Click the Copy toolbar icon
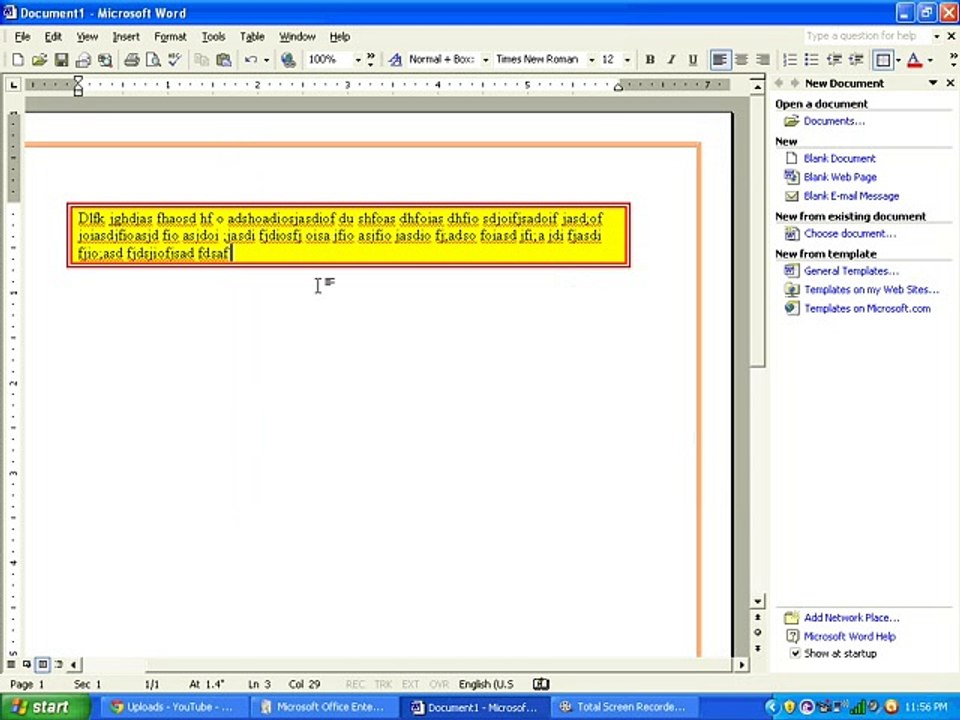The width and height of the screenshot is (960, 720). [201, 59]
